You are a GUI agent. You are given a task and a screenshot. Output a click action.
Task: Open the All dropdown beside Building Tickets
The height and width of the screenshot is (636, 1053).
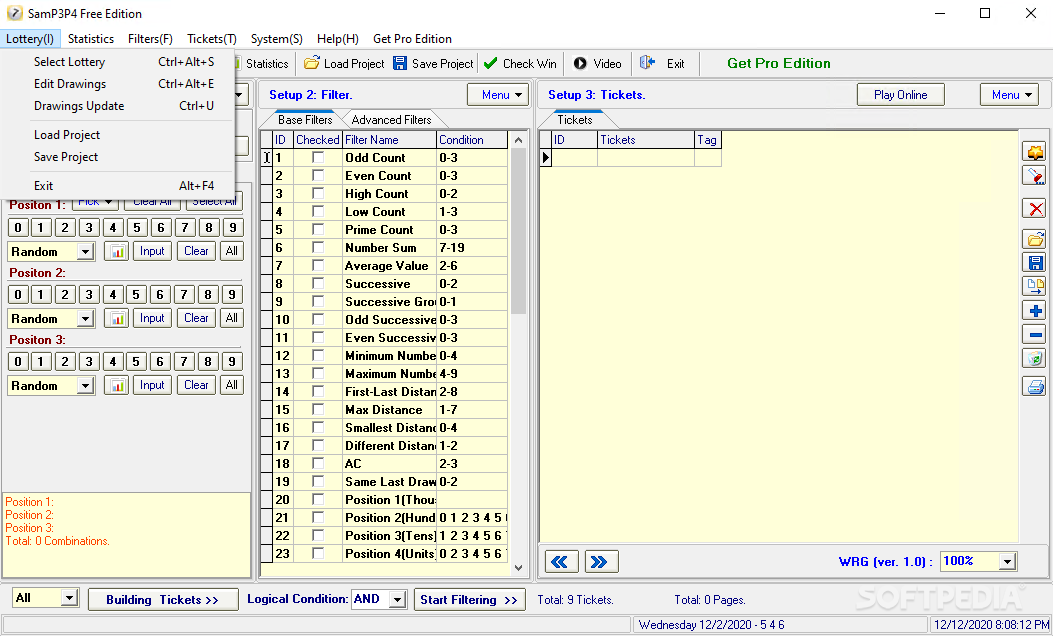coord(69,598)
